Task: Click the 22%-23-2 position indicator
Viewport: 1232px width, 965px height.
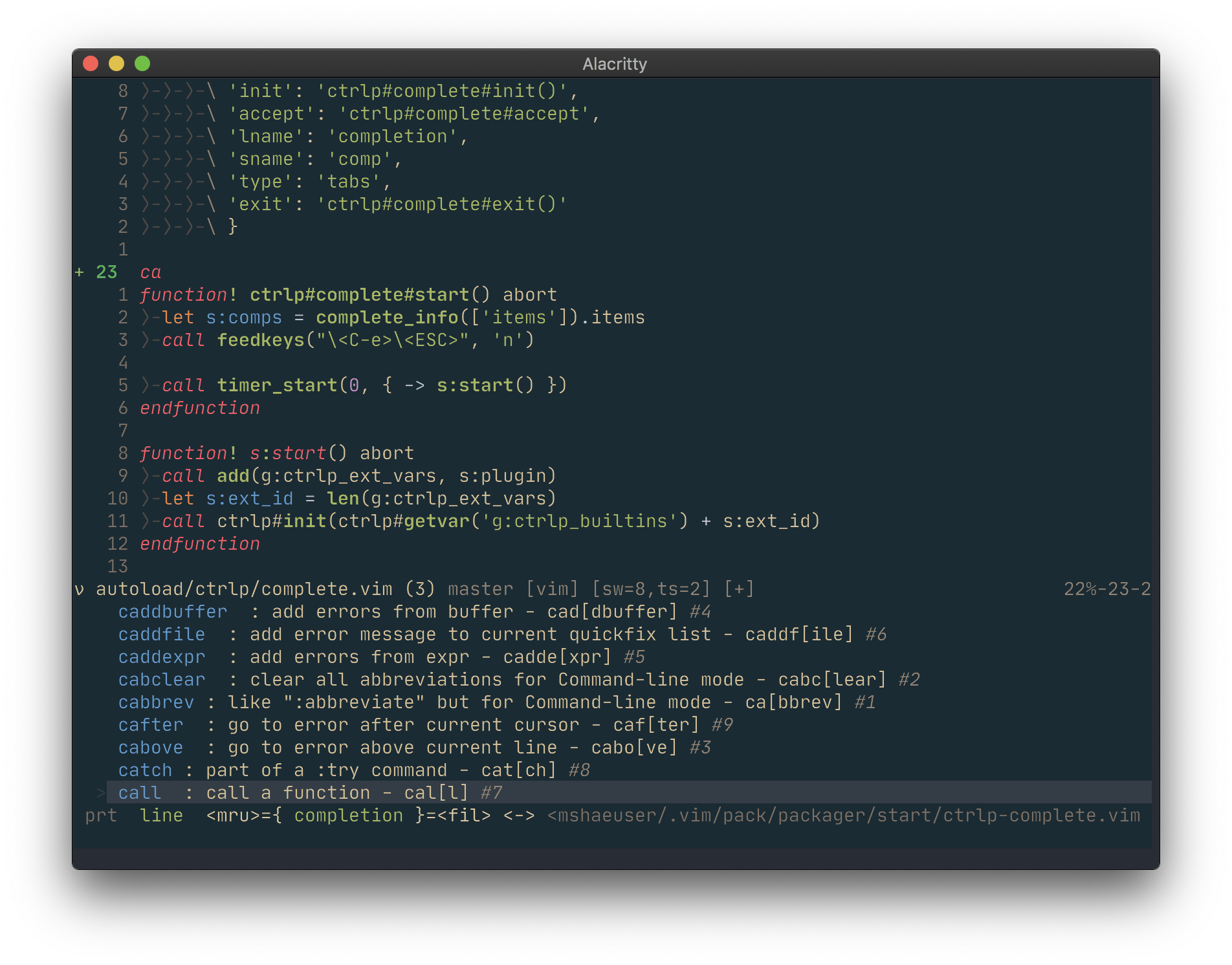Action: [1107, 589]
